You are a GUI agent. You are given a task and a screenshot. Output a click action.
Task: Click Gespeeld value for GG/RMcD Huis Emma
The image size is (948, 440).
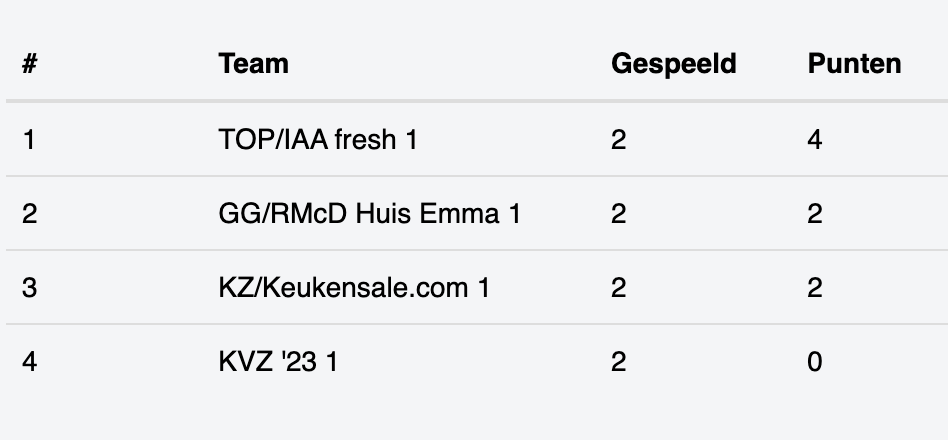click(x=618, y=214)
